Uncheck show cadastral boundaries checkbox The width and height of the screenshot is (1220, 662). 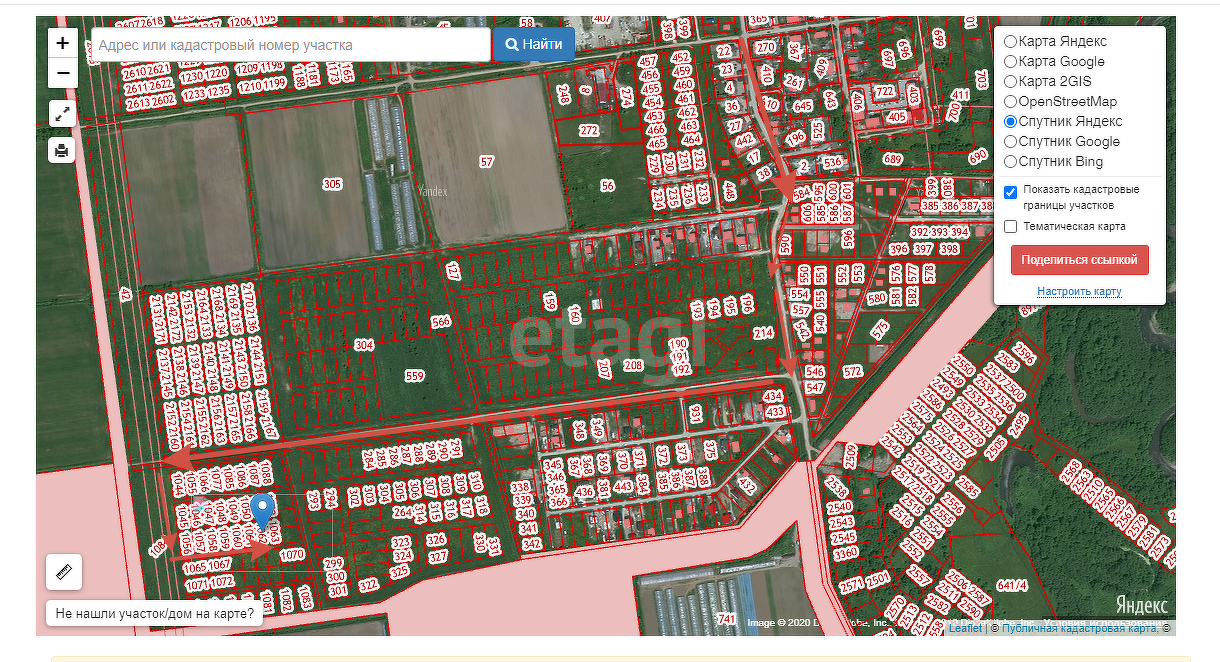click(x=1011, y=191)
